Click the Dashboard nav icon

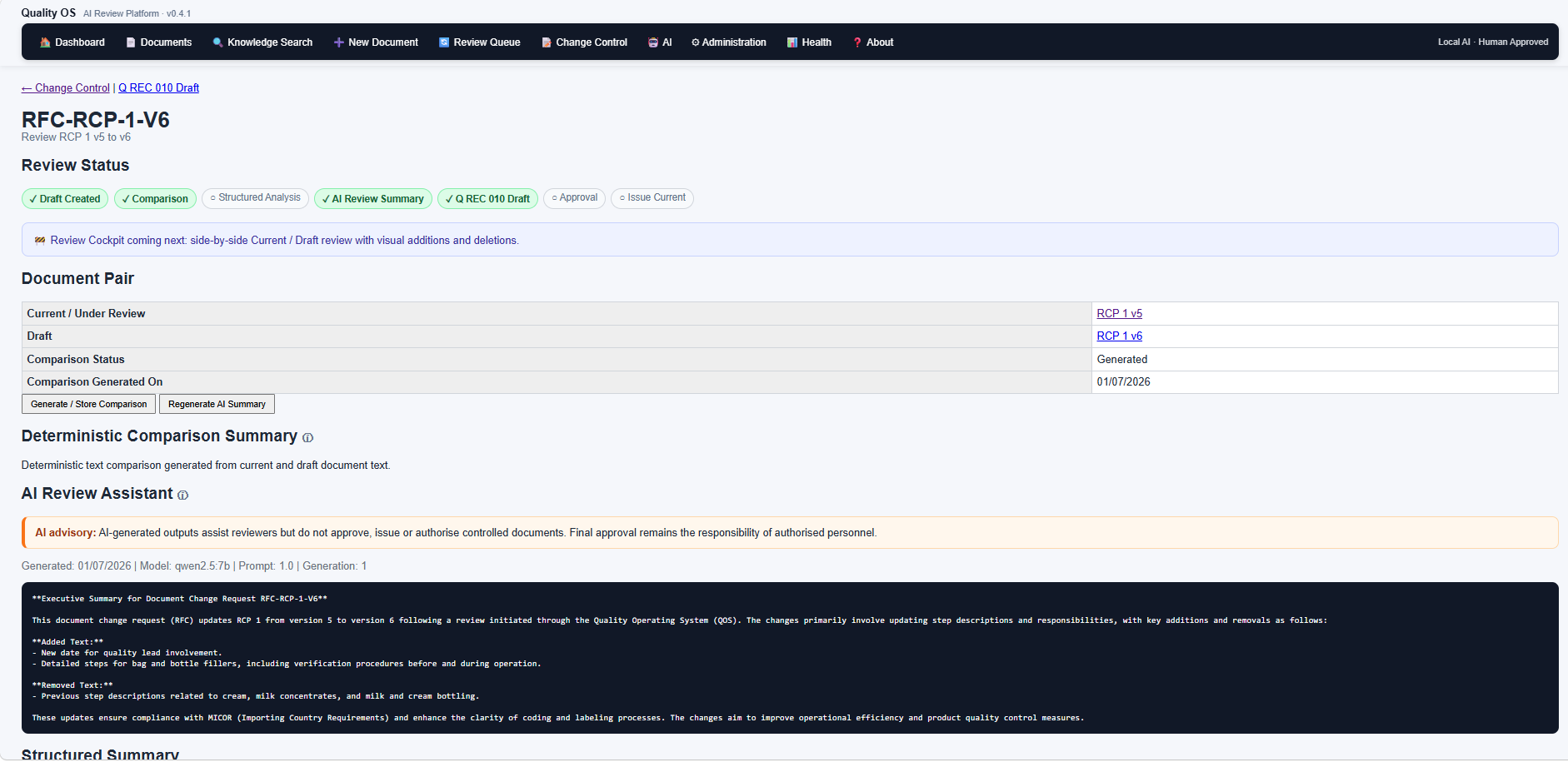tap(45, 42)
